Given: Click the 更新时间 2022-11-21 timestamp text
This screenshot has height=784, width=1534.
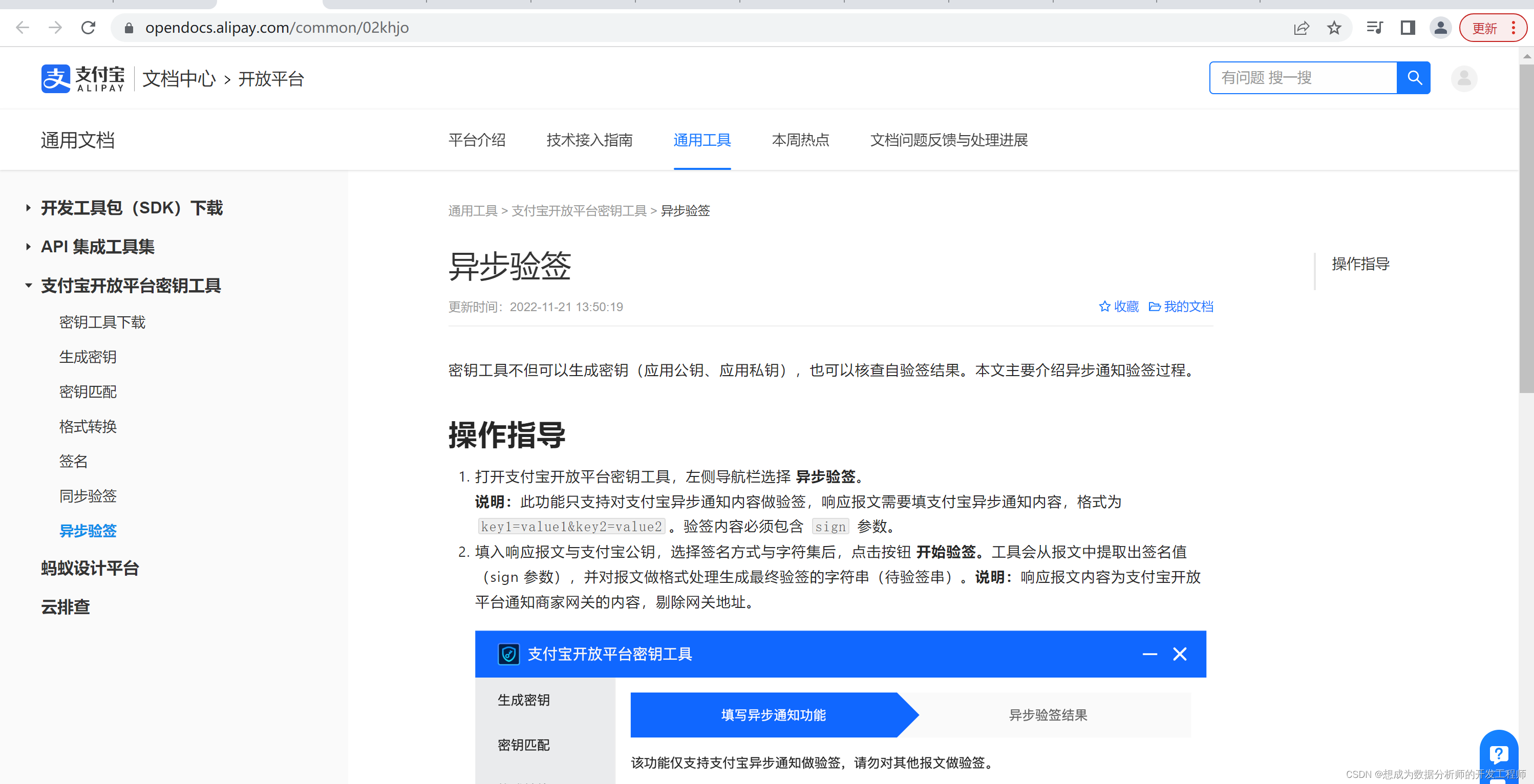Looking at the screenshot, I should [536, 307].
